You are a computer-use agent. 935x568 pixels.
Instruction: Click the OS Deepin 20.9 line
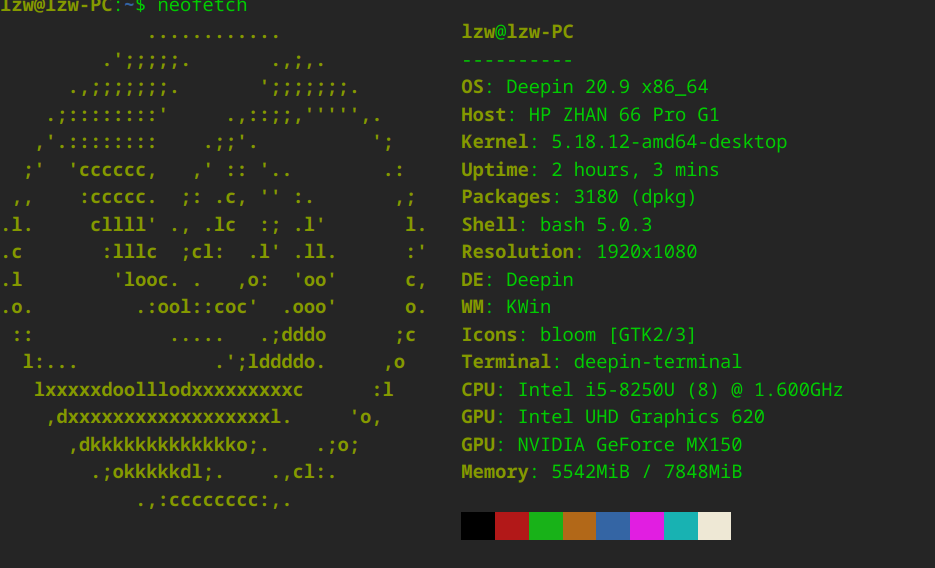click(x=585, y=87)
